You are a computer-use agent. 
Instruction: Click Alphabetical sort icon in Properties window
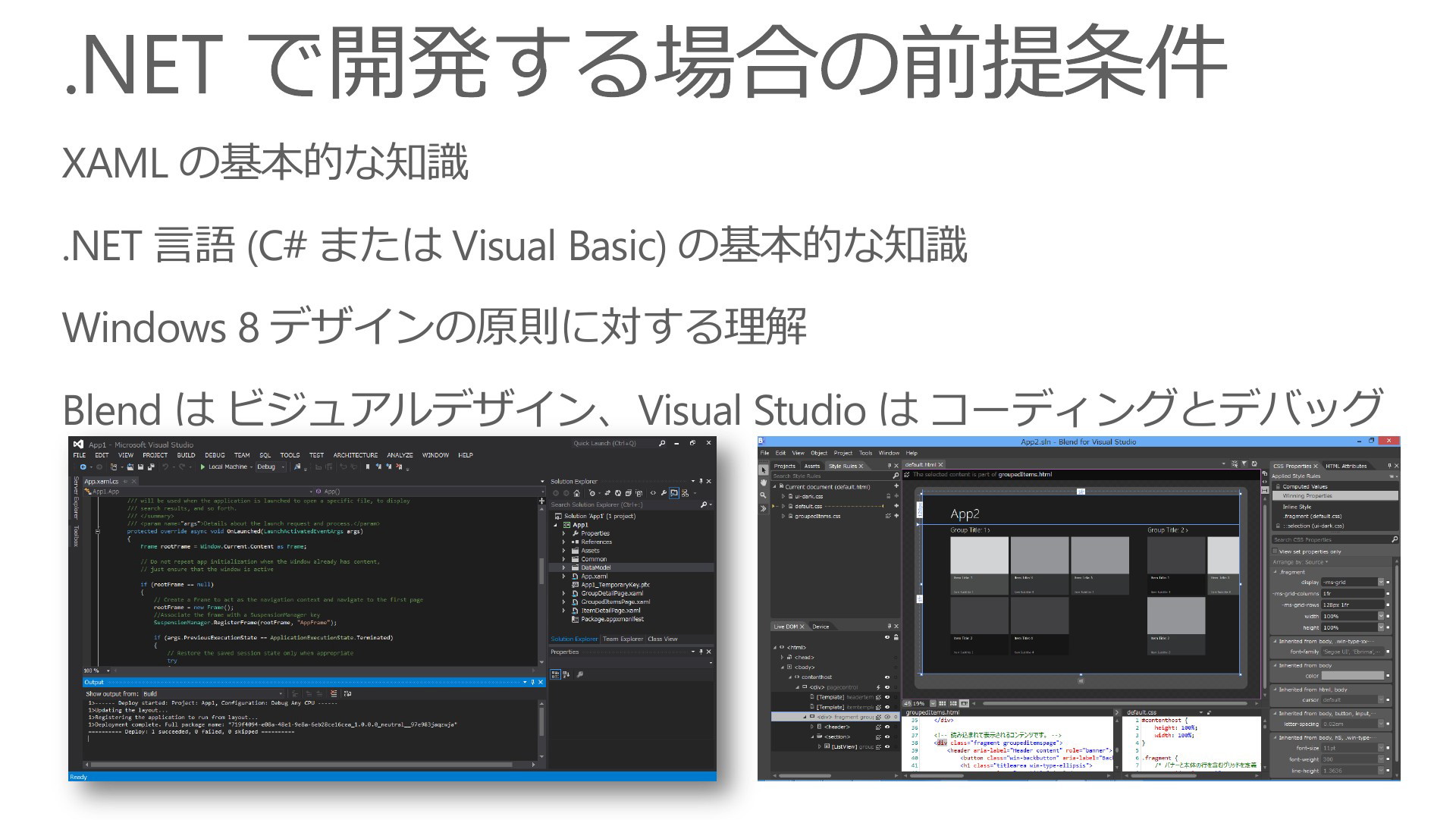pyautogui.click(x=566, y=674)
